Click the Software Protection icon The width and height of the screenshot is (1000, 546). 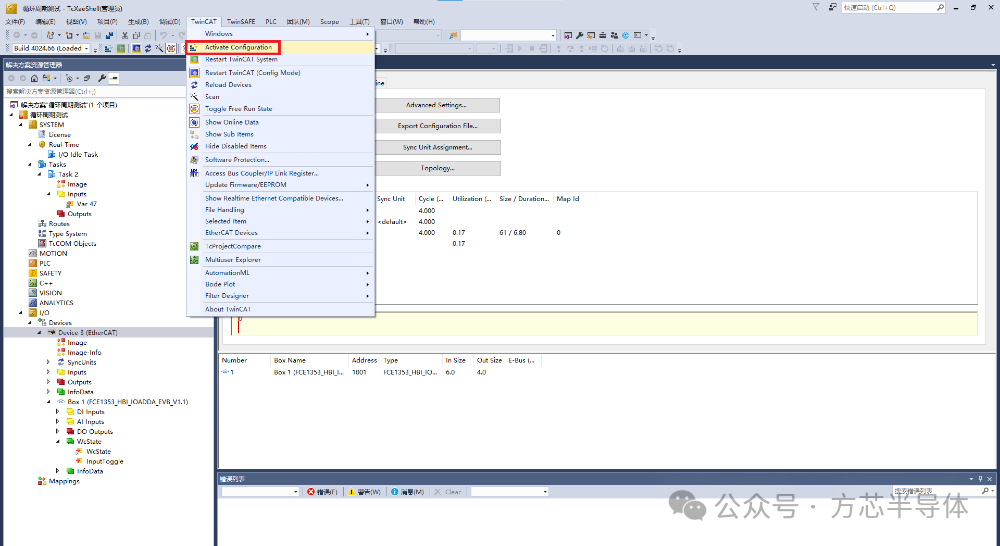(x=195, y=160)
